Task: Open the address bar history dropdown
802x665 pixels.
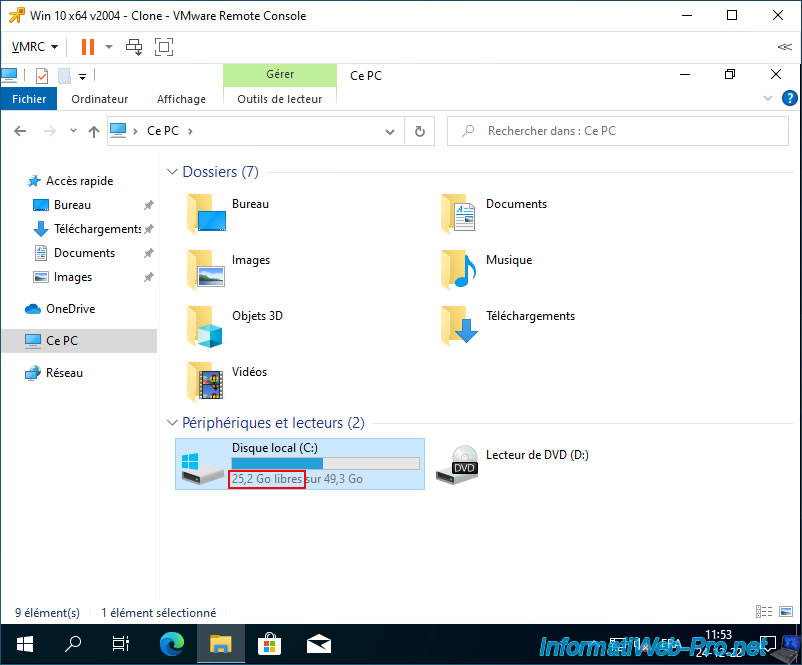Action: pyautogui.click(x=393, y=131)
